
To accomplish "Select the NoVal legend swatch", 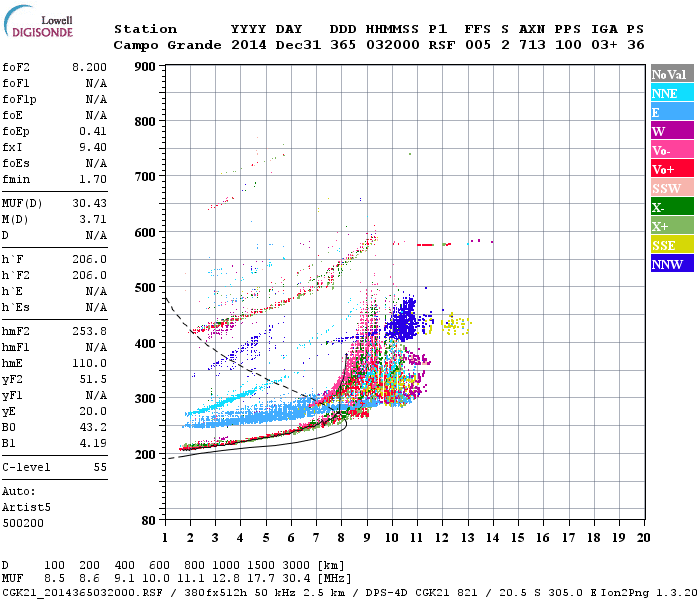I will coord(672,74).
